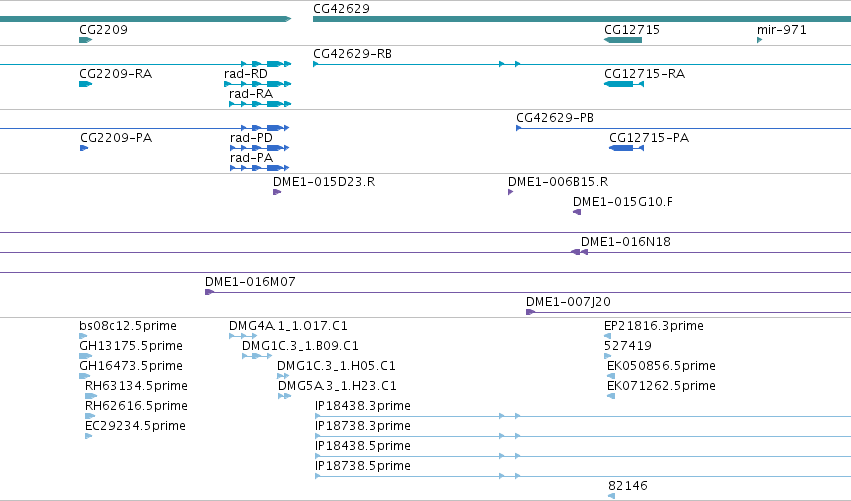Click the EC29234.5prime EST label
Viewport: 851px width, 501px height.
pyautogui.click(x=135, y=426)
